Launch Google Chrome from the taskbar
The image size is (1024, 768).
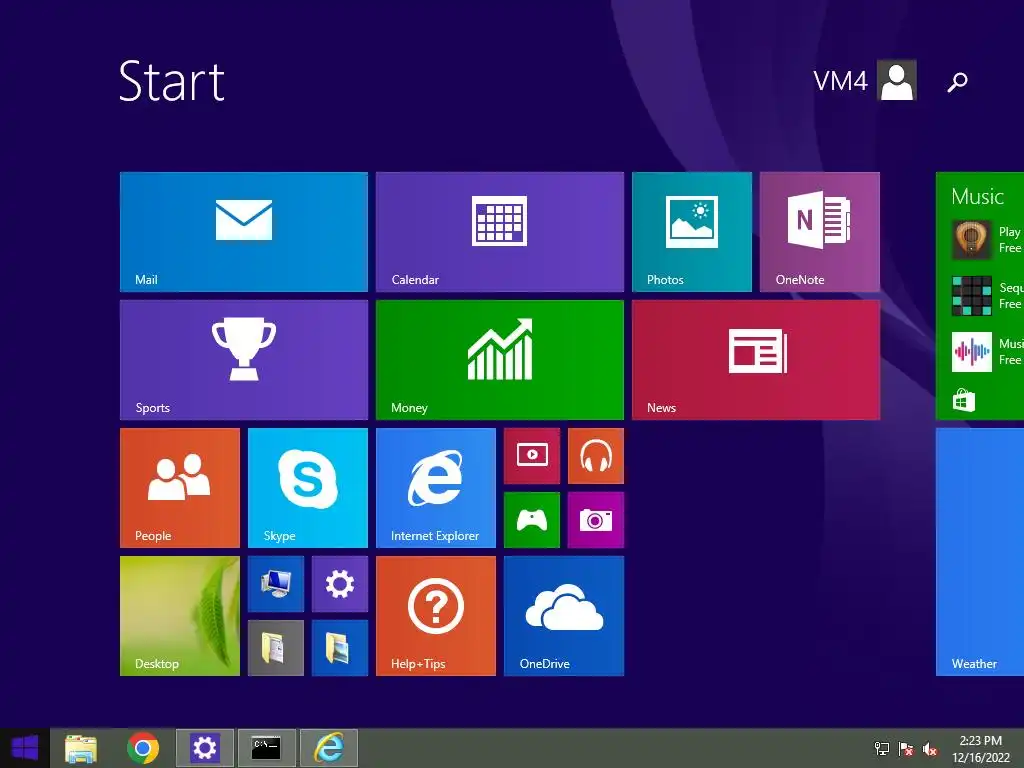143,748
